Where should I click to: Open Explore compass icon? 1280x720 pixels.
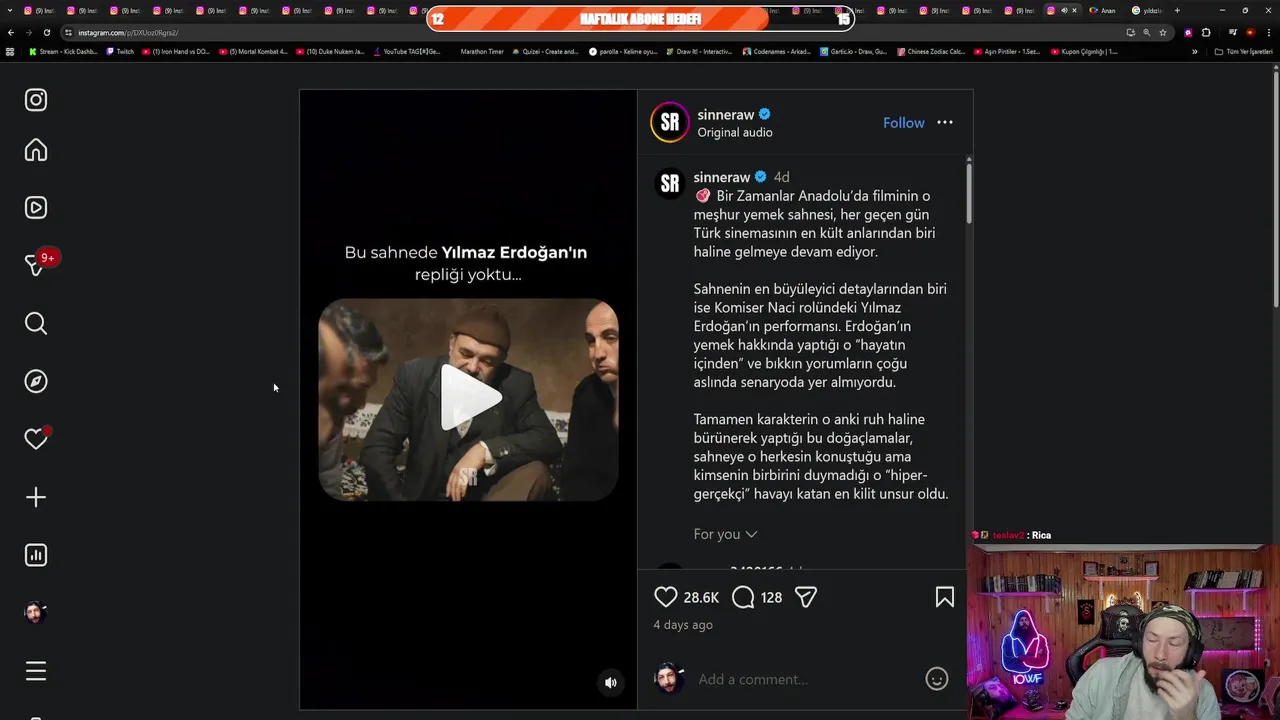36,381
